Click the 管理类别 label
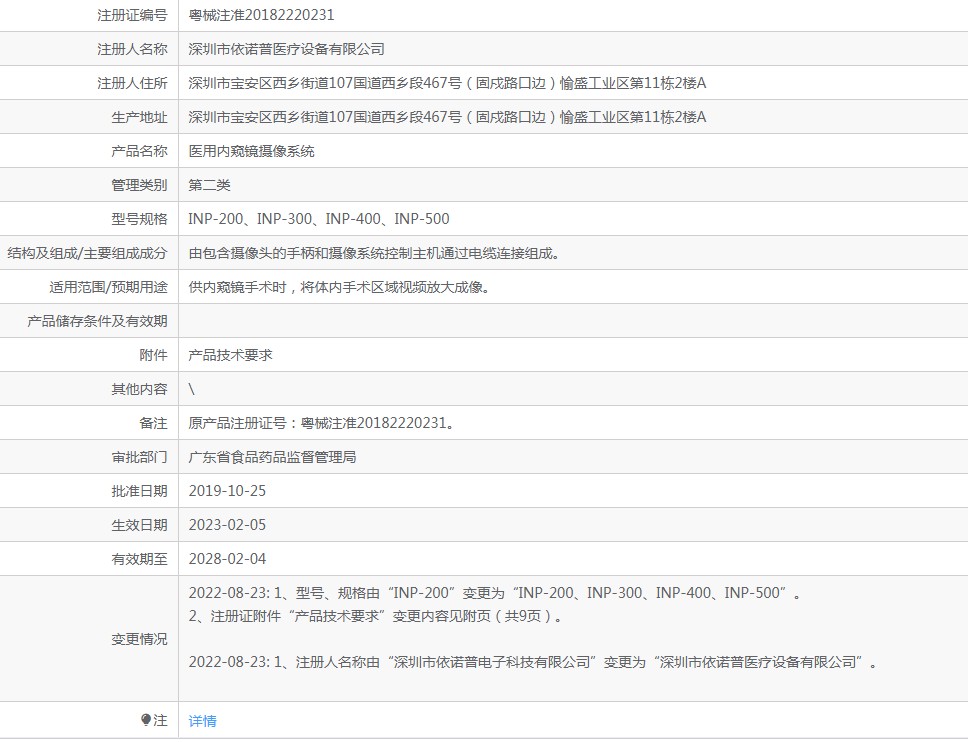Screen dimensions: 968x742 click(x=140, y=185)
